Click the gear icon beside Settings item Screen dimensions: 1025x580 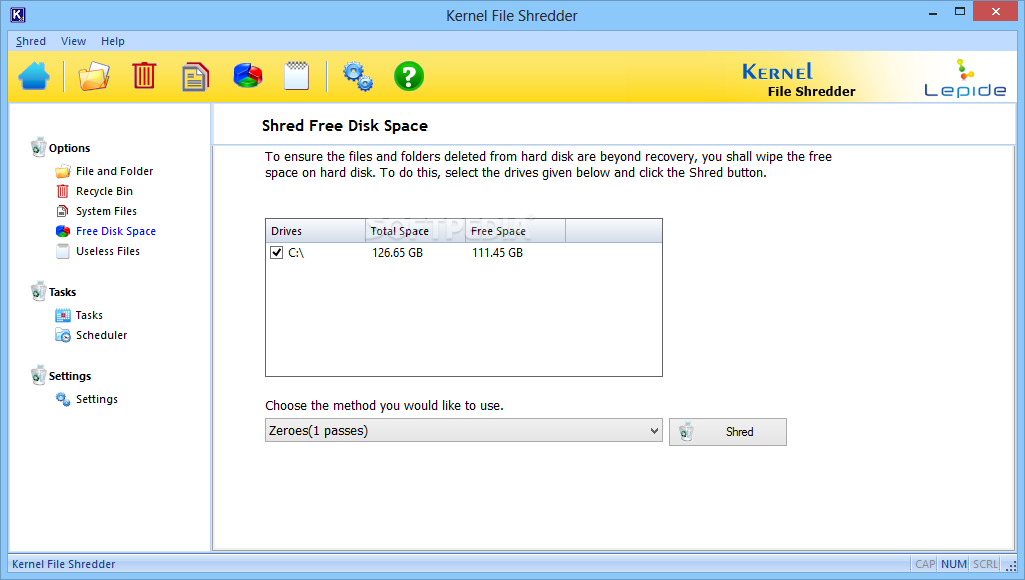coord(63,400)
